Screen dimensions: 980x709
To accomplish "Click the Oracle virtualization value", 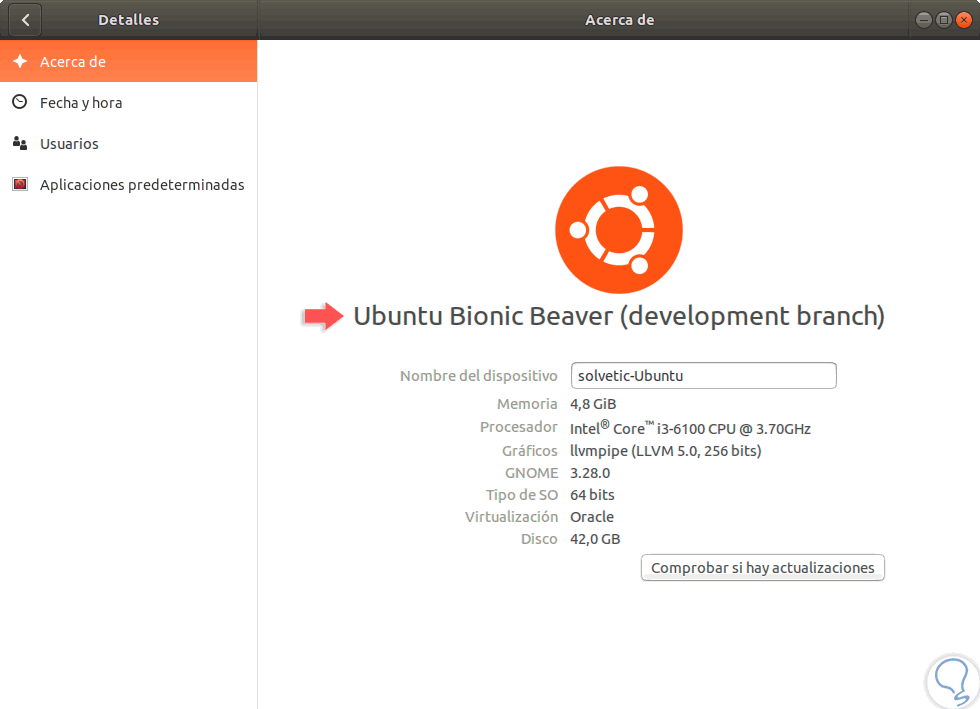I will 592,517.
